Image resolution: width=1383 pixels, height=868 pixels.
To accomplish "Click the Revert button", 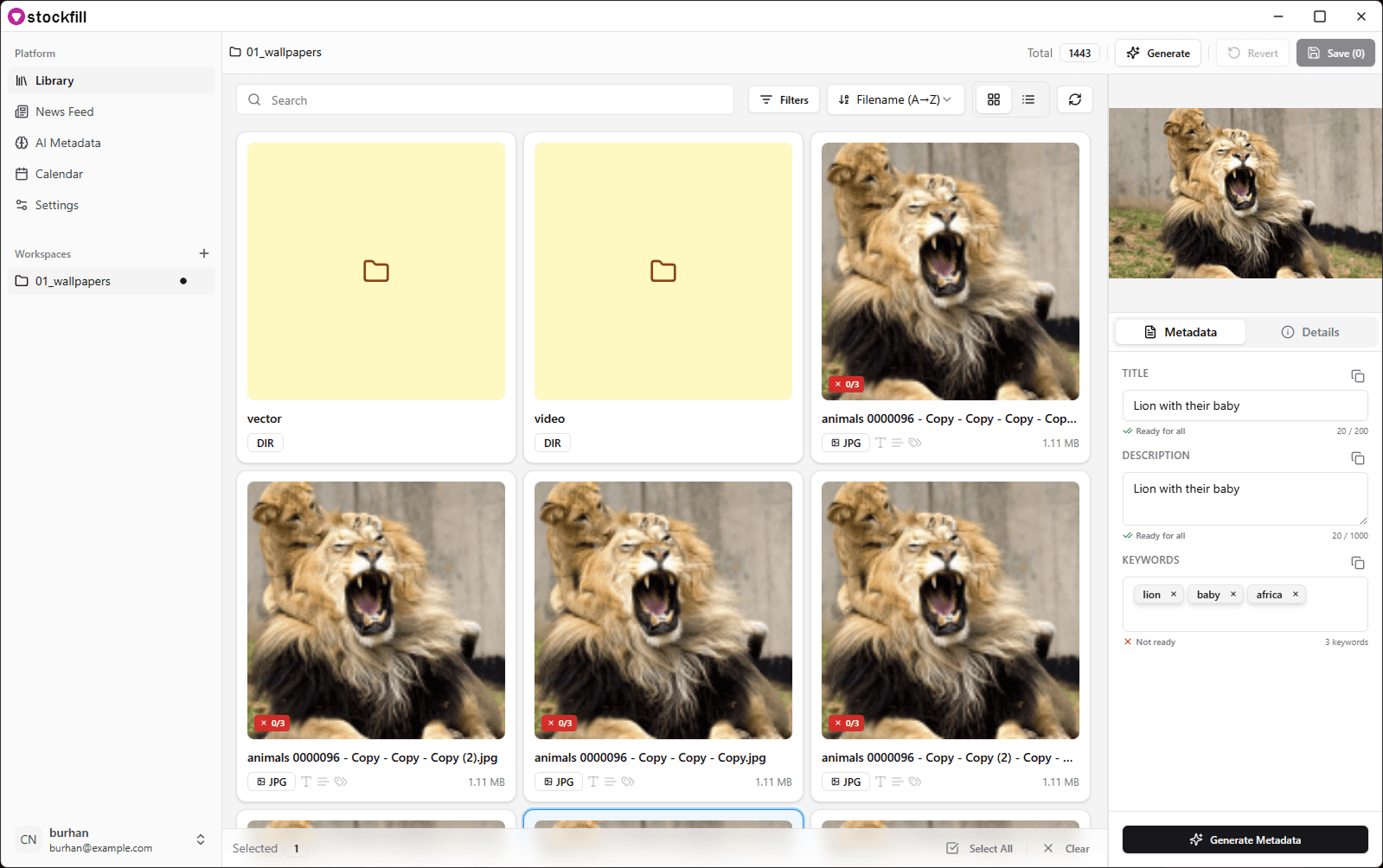I will click(1252, 53).
